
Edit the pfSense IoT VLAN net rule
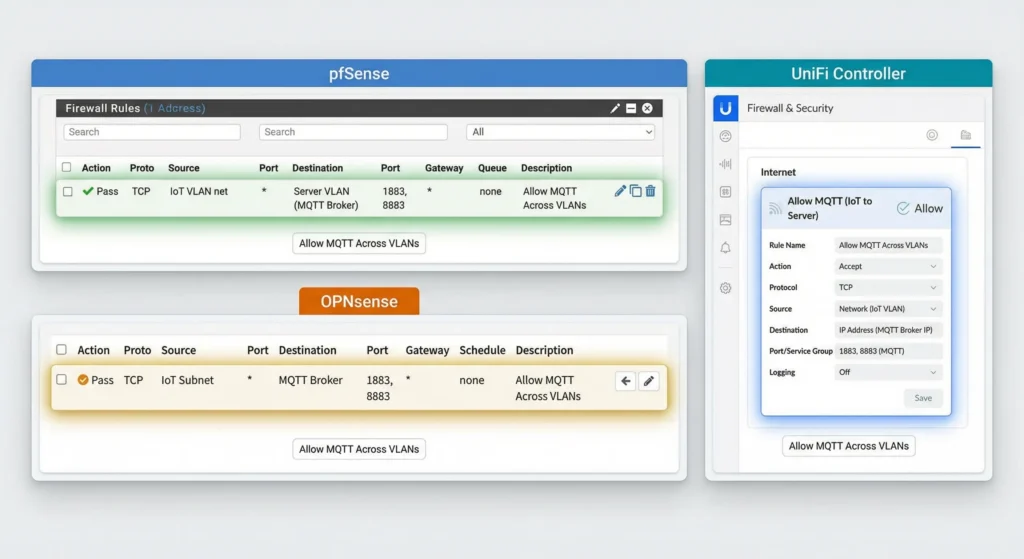coord(620,191)
